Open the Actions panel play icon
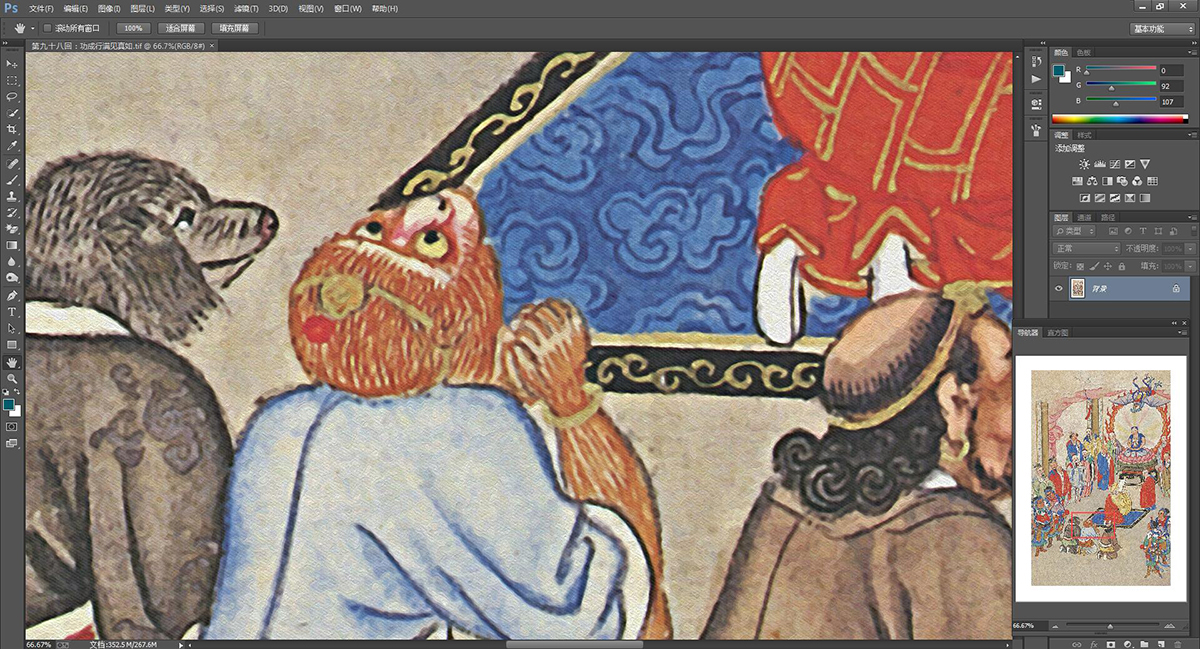 1035,79
